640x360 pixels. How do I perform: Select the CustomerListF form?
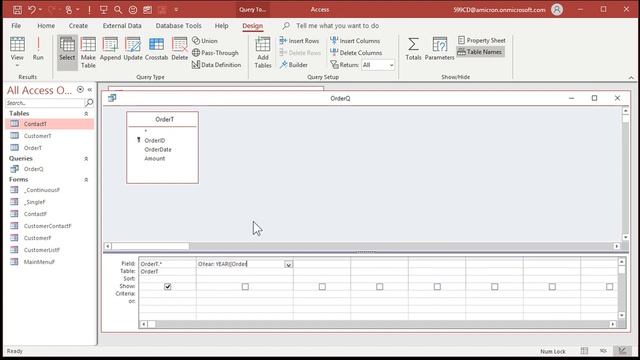50,250
